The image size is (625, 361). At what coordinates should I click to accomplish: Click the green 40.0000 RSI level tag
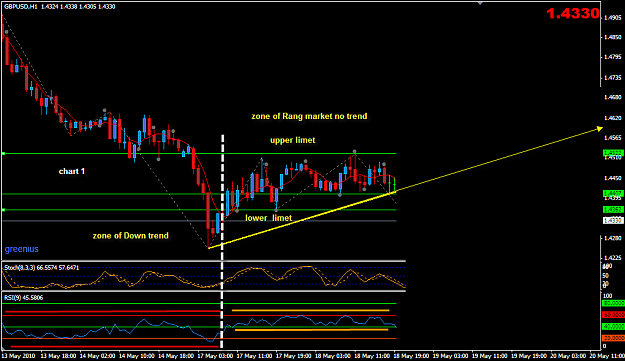tap(613, 327)
